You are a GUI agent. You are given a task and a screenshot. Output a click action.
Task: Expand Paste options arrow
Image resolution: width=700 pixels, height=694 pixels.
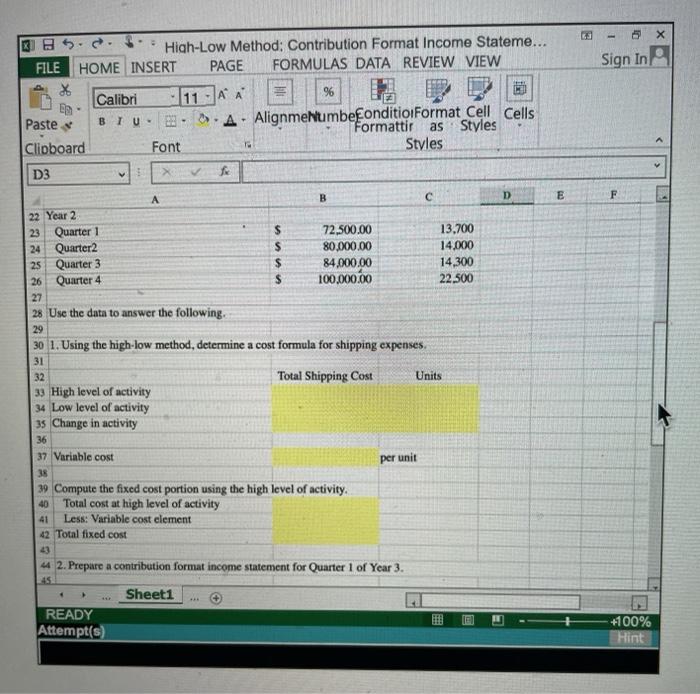pos(41,134)
